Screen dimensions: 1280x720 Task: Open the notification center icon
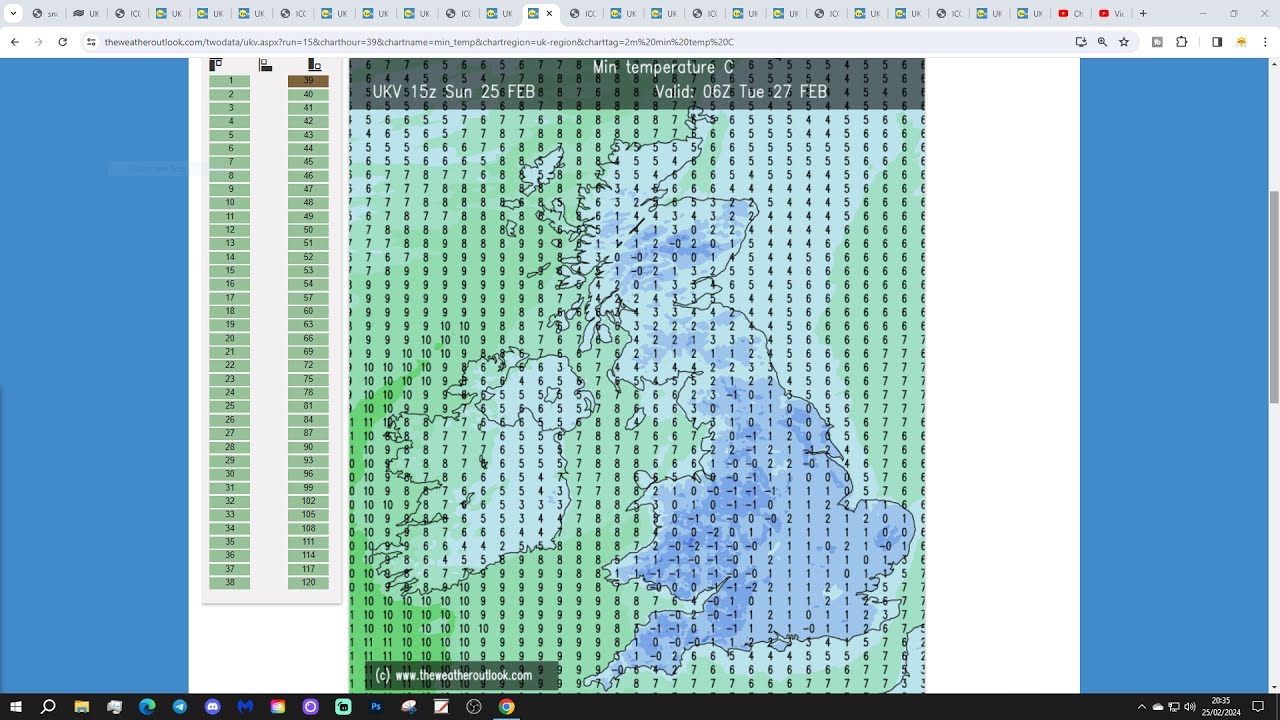click(x=1258, y=707)
